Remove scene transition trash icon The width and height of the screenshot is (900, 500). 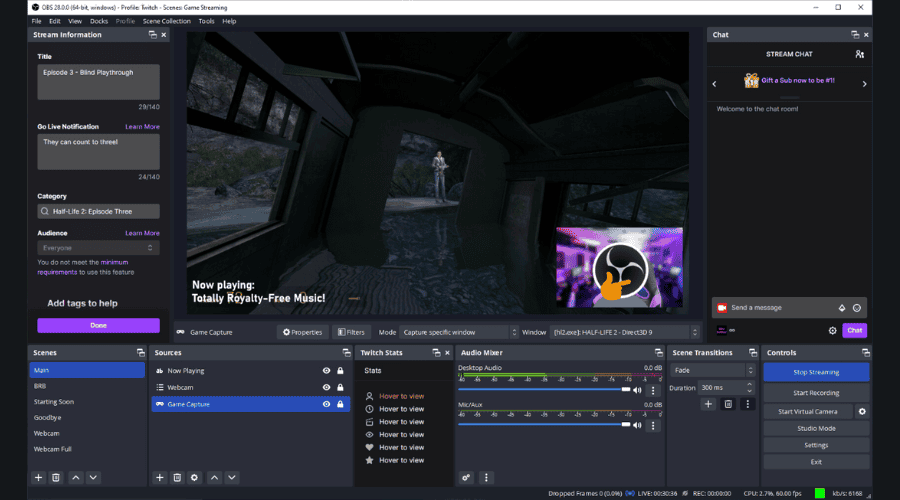(x=728, y=404)
